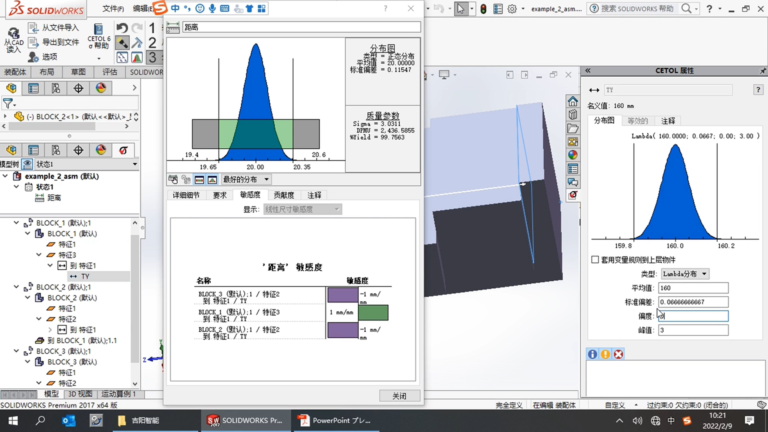Screen dimensions: 768x432
Task: Collapse the example_2_asm root node
Action: point(5,176)
